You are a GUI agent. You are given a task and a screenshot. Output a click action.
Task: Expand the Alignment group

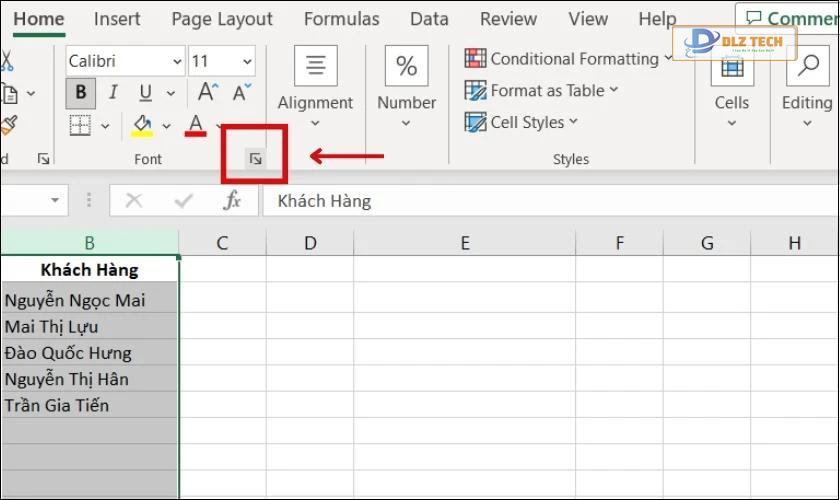pos(315,89)
